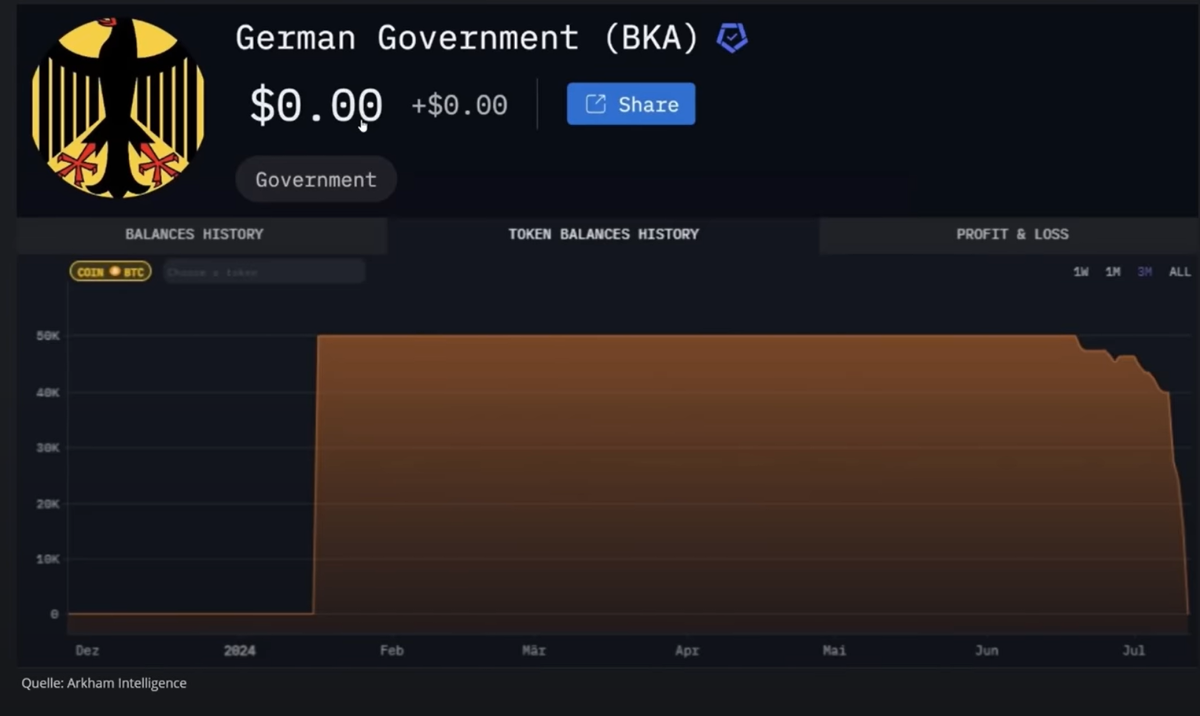Select the Token Balances History tab

(x=603, y=234)
